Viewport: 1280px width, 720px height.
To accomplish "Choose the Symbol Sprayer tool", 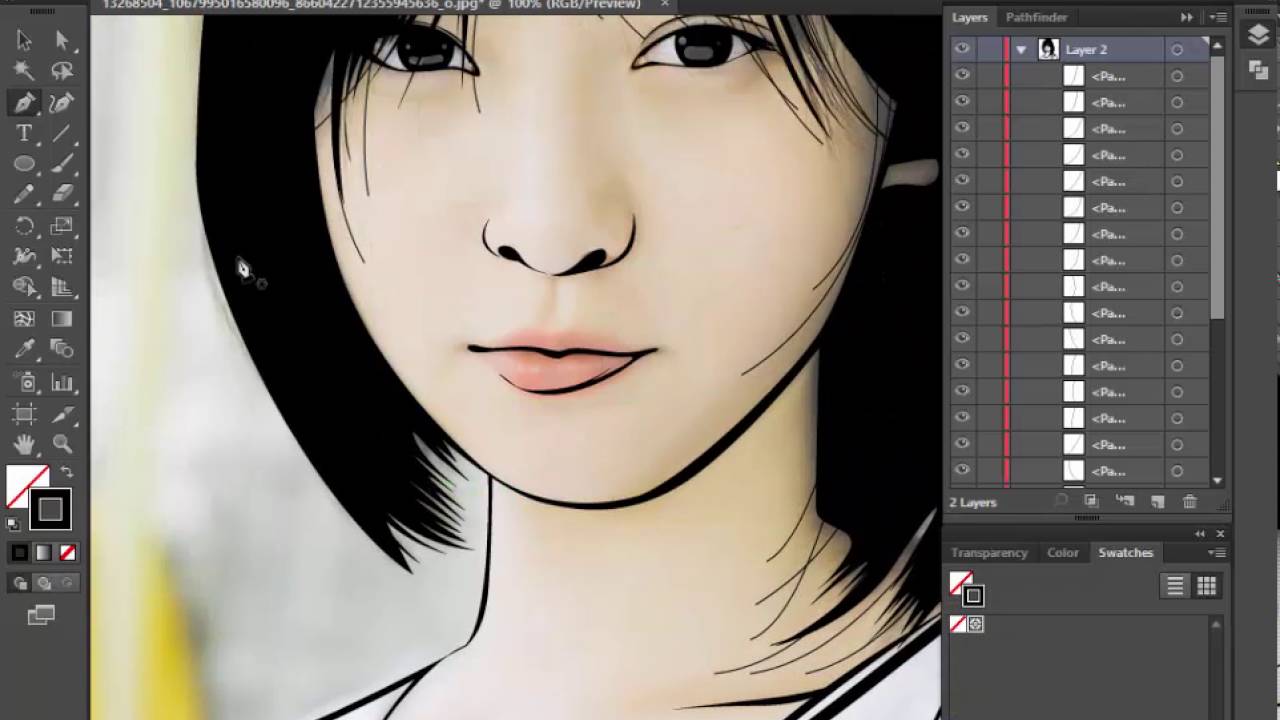I will [24, 382].
